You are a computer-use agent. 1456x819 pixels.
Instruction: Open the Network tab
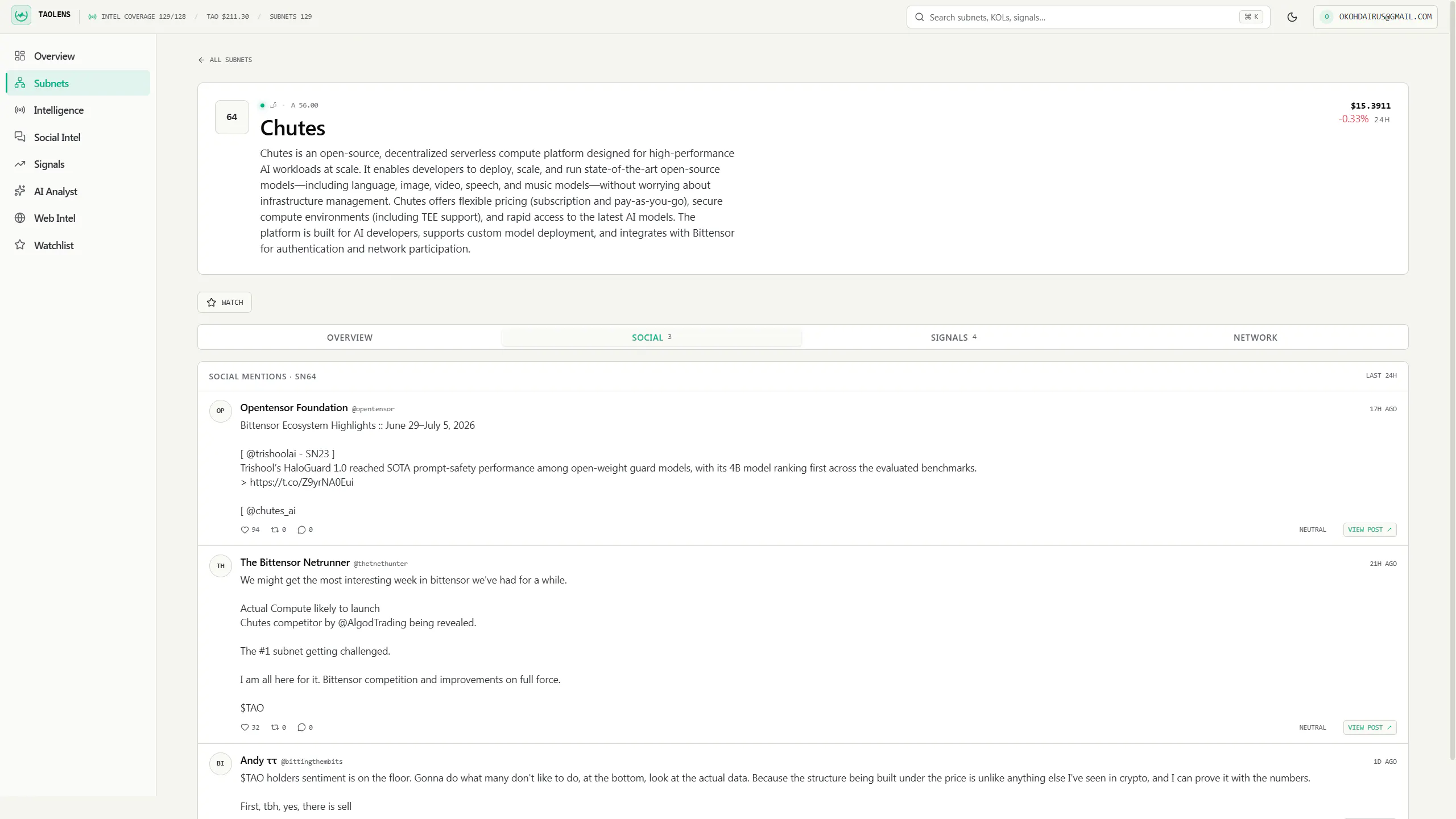(x=1255, y=337)
